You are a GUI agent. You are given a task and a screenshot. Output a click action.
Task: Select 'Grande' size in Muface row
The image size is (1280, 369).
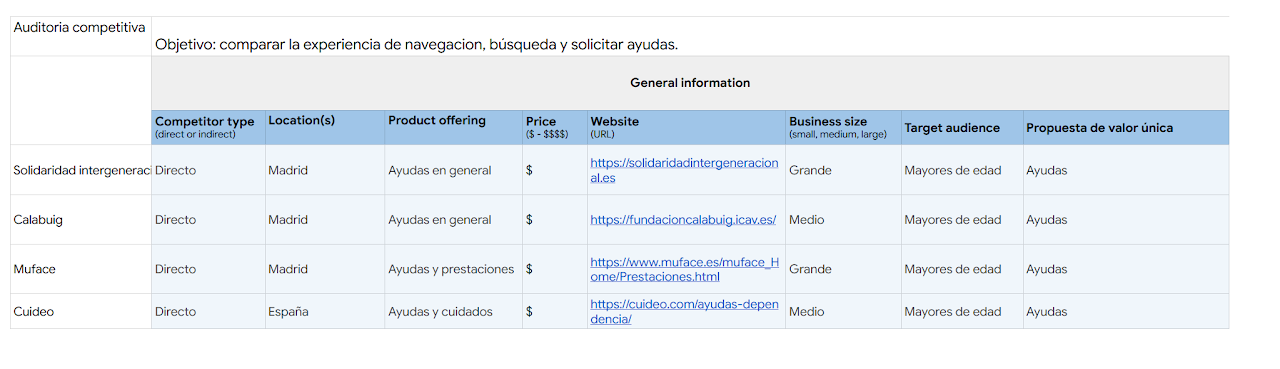tap(843, 269)
